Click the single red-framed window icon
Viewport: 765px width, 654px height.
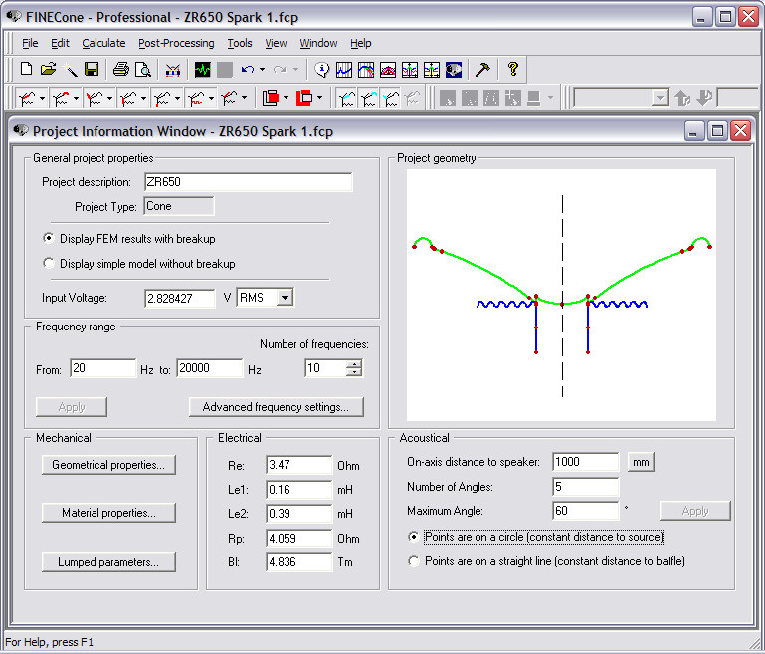[304, 98]
